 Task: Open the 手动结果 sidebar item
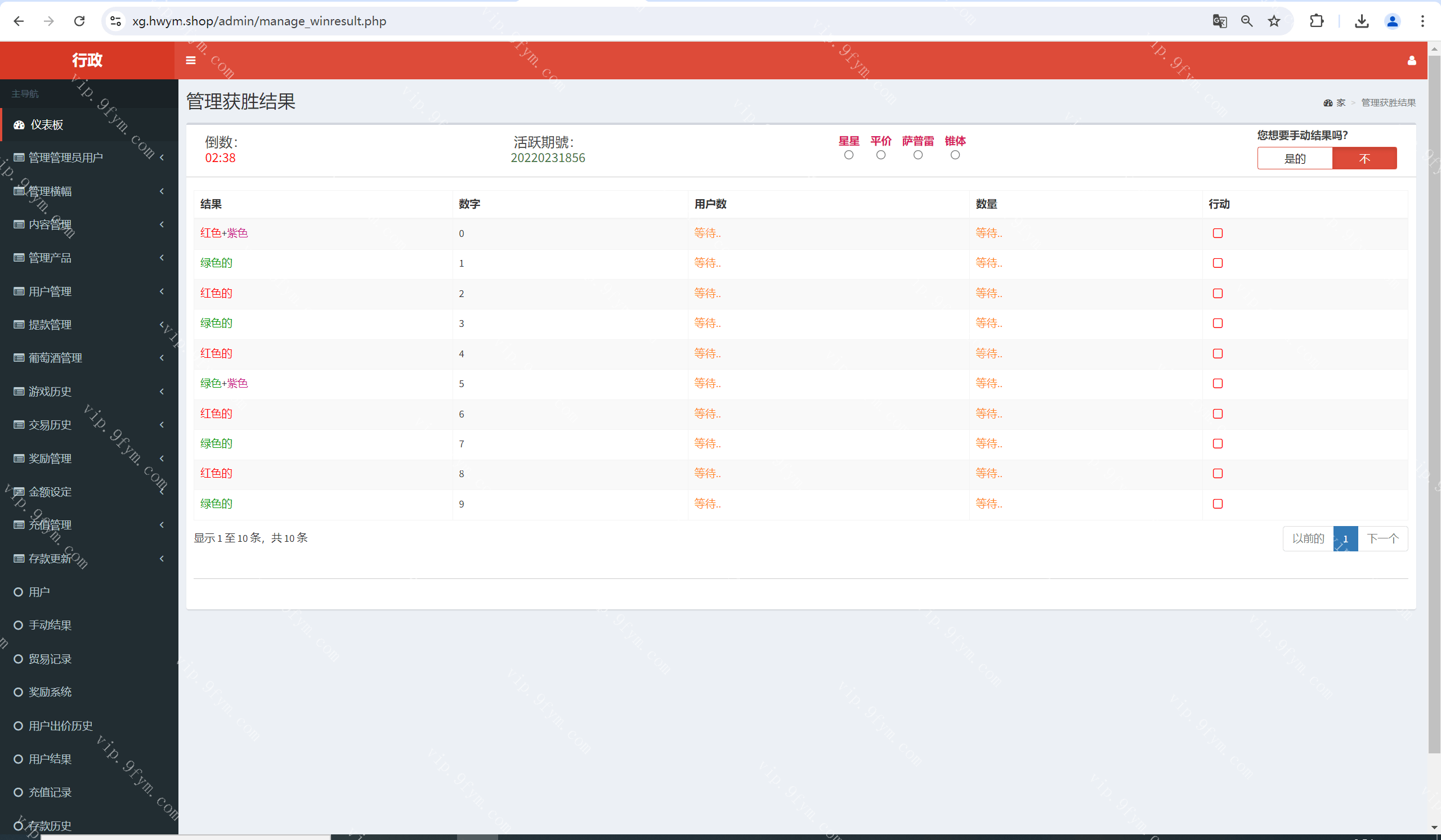(50, 625)
